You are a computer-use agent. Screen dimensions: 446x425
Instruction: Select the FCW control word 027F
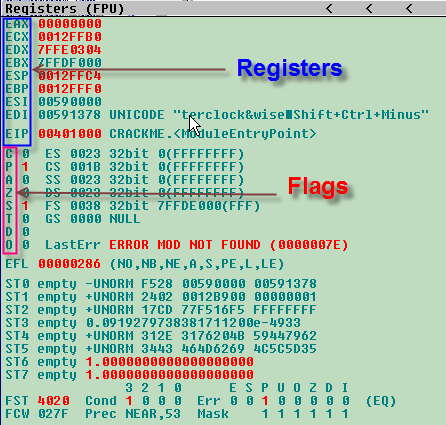pos(54,414)
